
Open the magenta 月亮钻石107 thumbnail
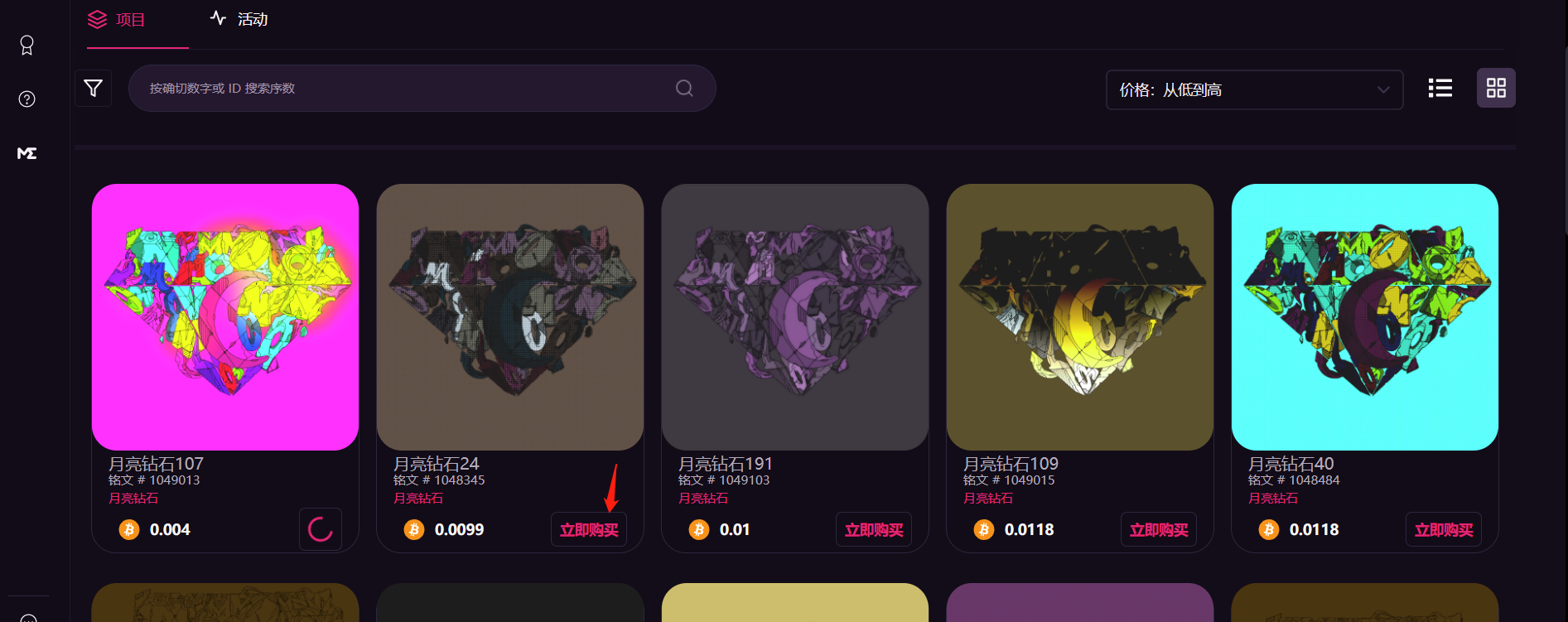[x=225, y=317]
